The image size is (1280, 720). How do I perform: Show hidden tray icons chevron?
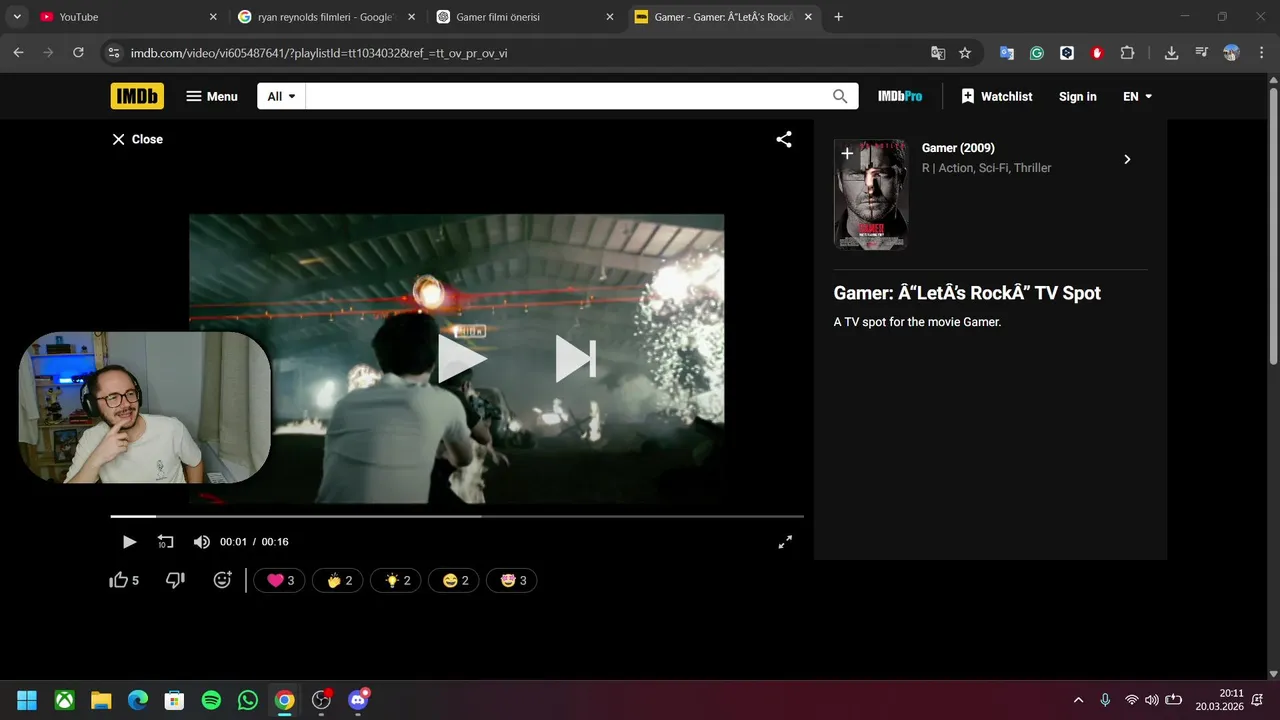[1078, 700]
